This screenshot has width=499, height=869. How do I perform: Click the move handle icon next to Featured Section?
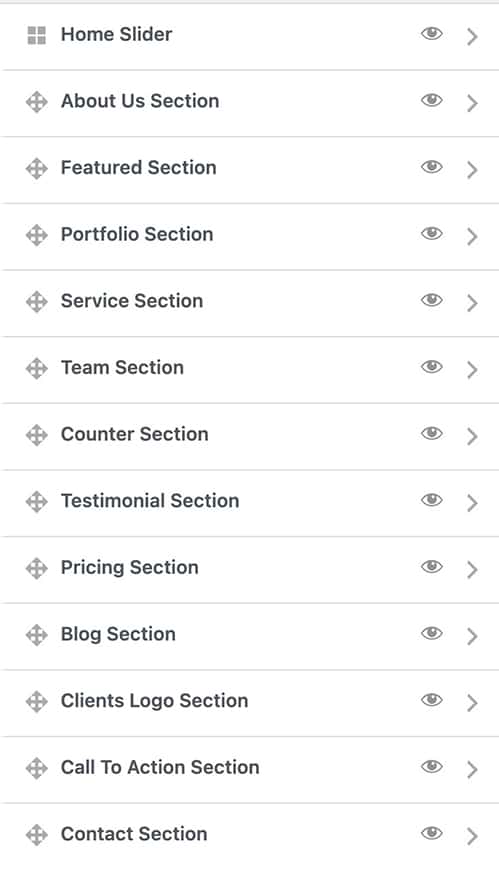[x=37, y=168]
